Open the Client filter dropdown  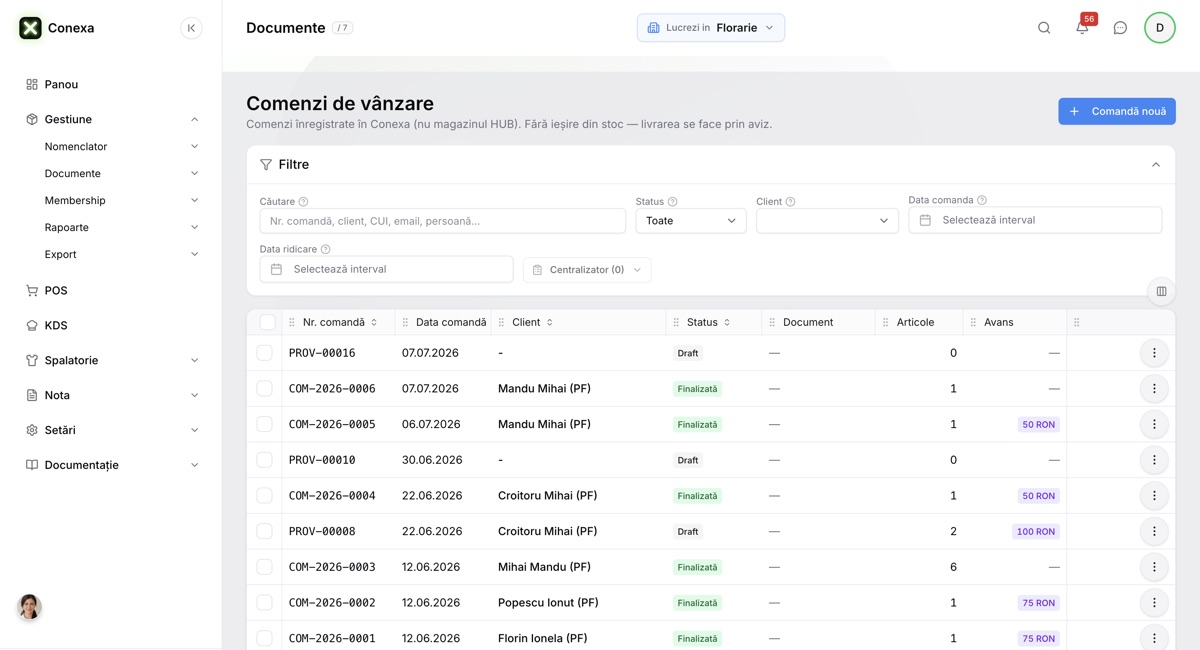click(x=827, y=221)
